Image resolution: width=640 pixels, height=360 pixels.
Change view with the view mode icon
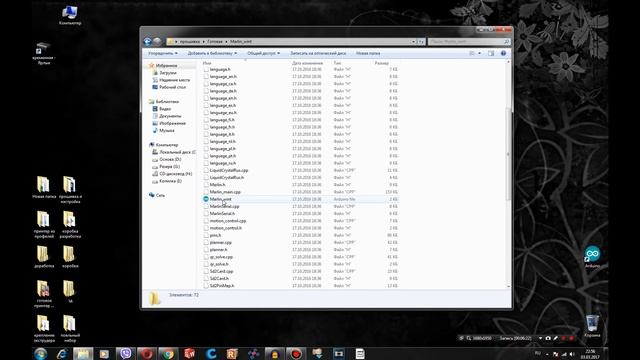(x=472, y=53)
